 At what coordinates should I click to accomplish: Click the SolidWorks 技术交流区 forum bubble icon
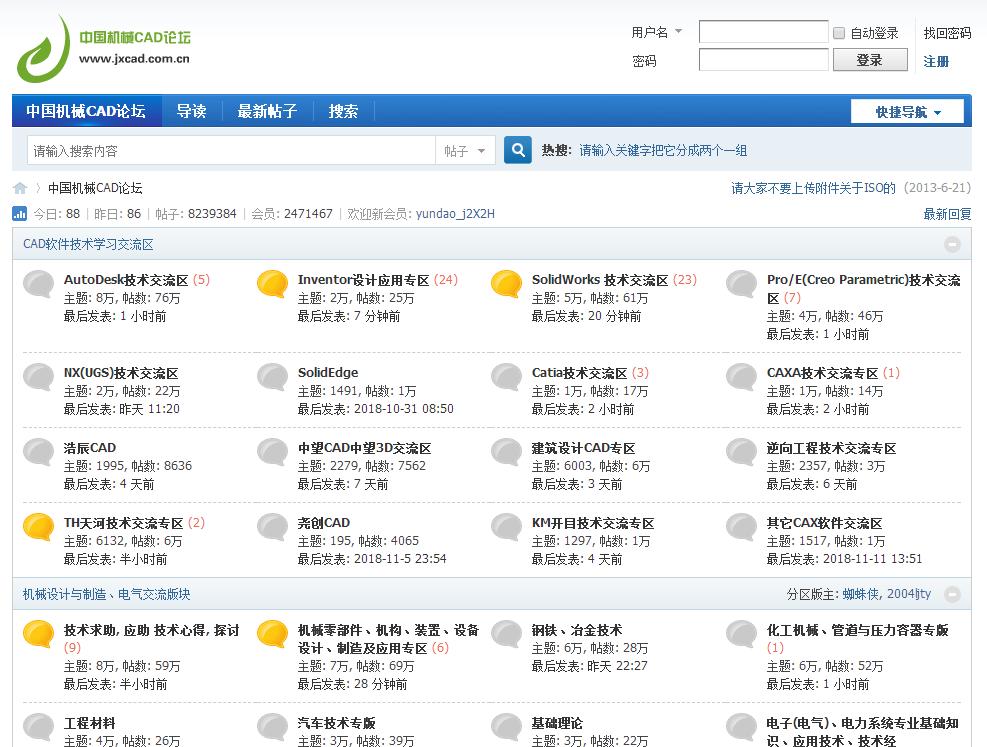[505, 285]
